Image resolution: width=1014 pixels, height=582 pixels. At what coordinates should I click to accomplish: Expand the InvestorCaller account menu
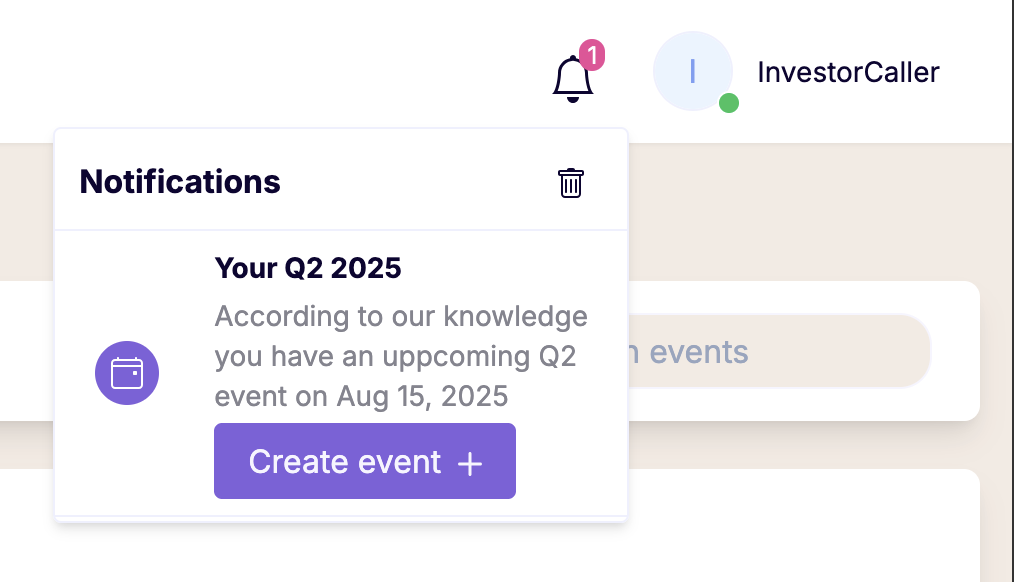(x=848, y=72)
